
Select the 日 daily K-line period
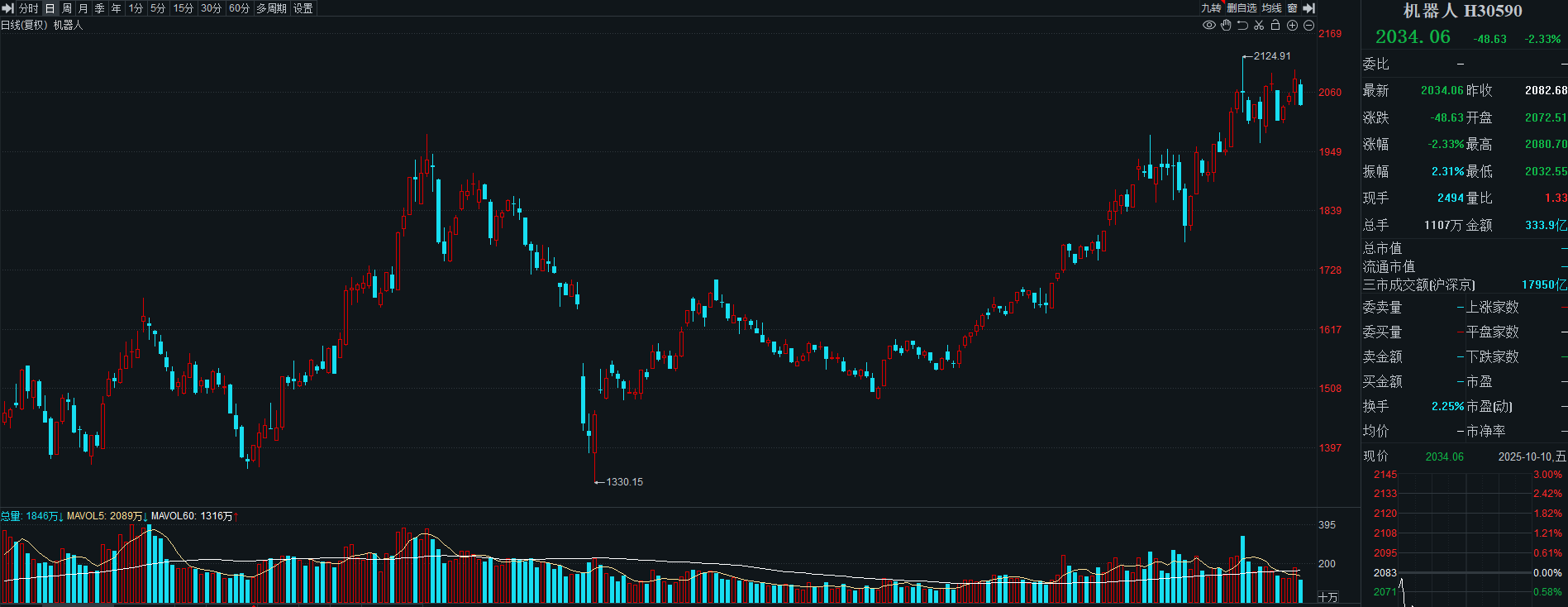[x=50, y=8]
